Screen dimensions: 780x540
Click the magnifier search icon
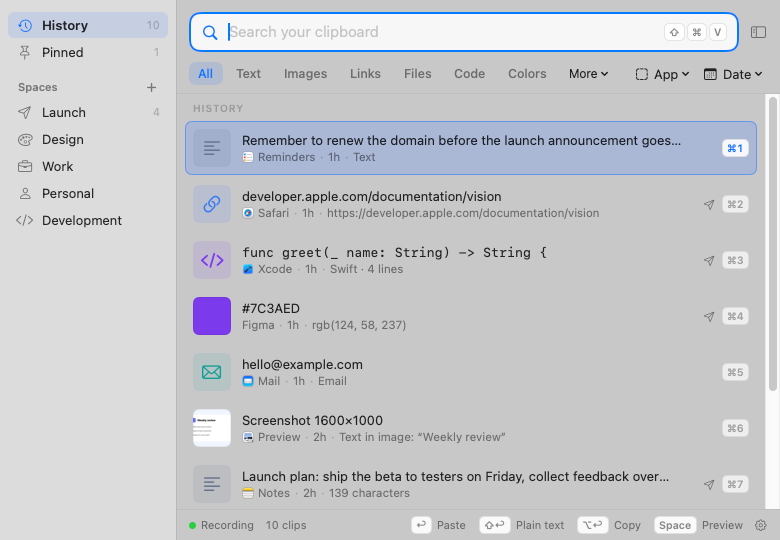click(x=210, y=32)
